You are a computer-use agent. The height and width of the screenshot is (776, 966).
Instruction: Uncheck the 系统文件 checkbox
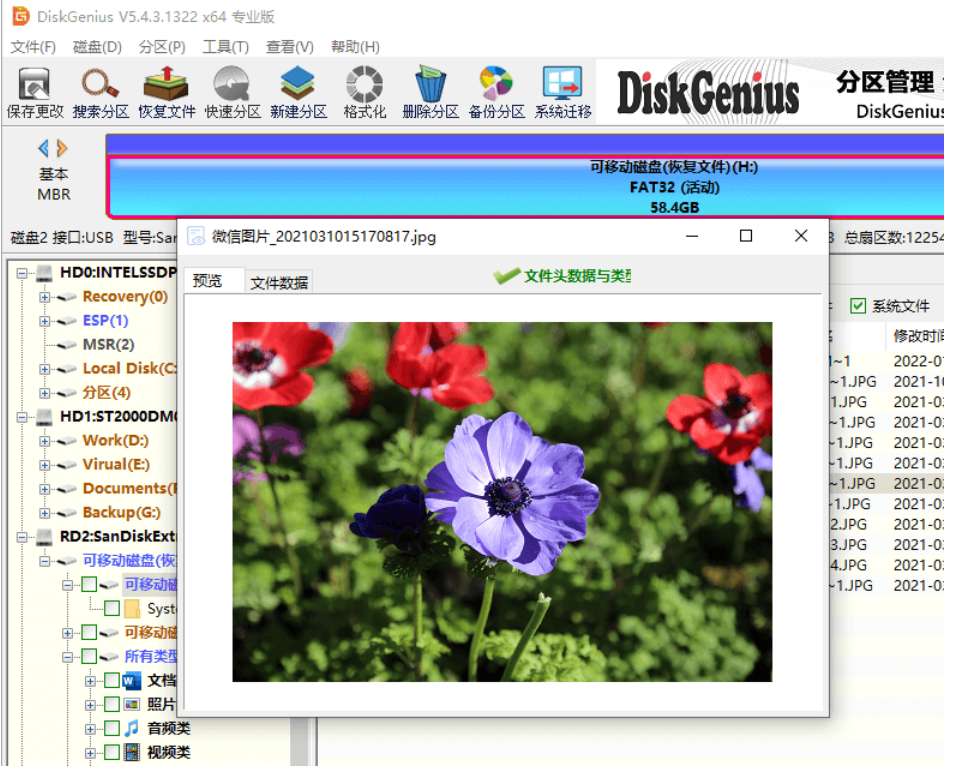pyautogui.click(x=858, y=306)
